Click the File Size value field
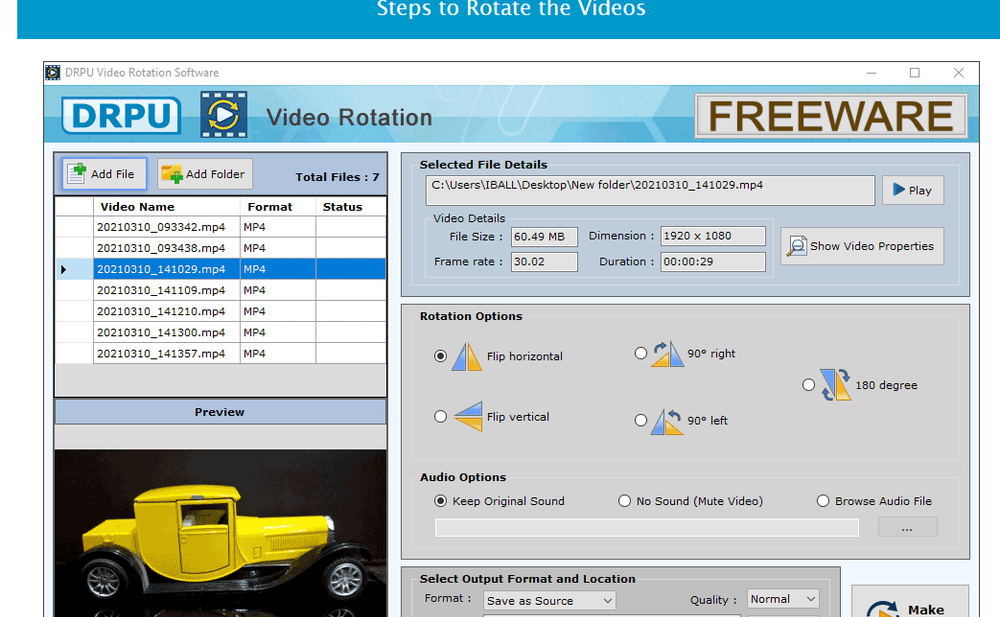 (544, 237)
